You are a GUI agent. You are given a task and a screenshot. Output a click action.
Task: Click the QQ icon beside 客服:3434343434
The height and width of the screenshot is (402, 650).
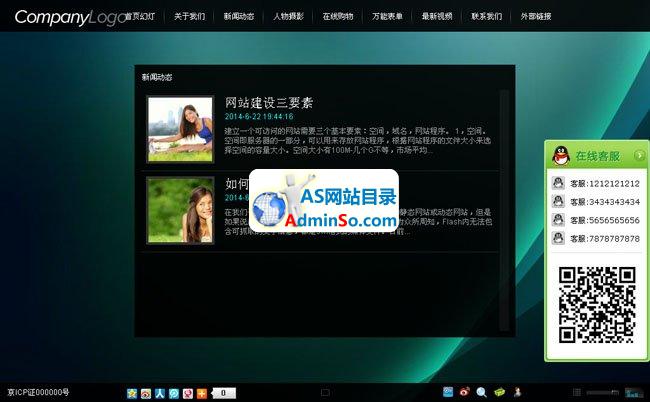(x=558, y=201)
